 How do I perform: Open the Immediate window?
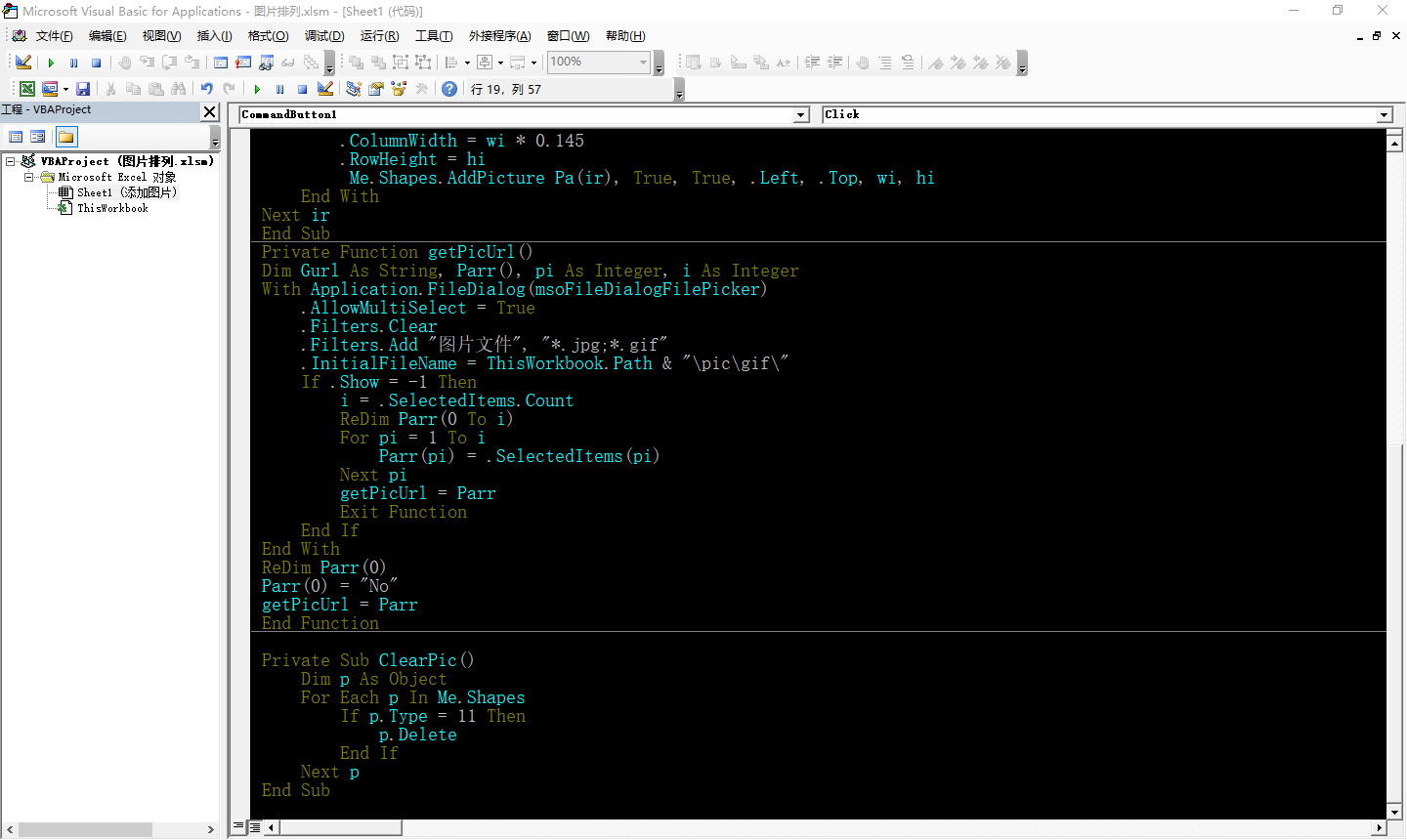(243, 62)
